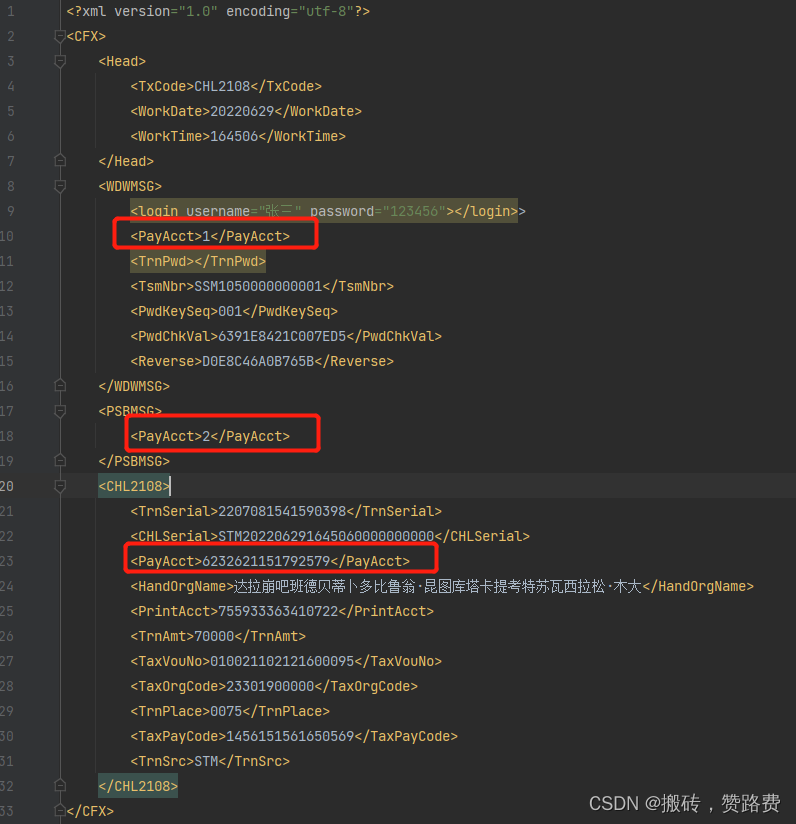796x824 pixels.
Task: Click the empty TrnPwd tag
Action: 198,261
